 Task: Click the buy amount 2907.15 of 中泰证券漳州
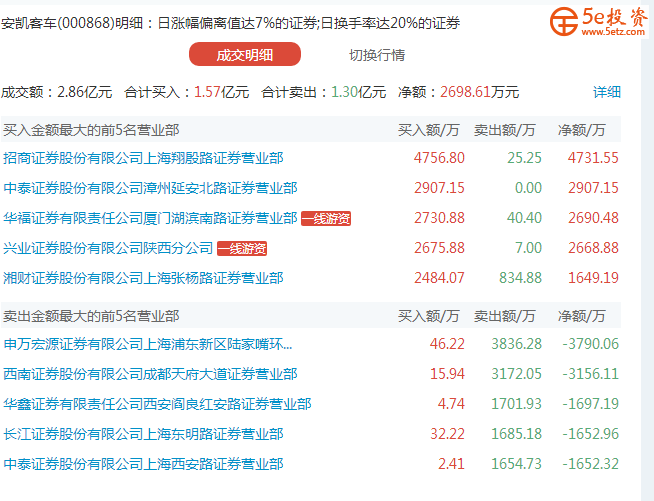coord(439,188)
